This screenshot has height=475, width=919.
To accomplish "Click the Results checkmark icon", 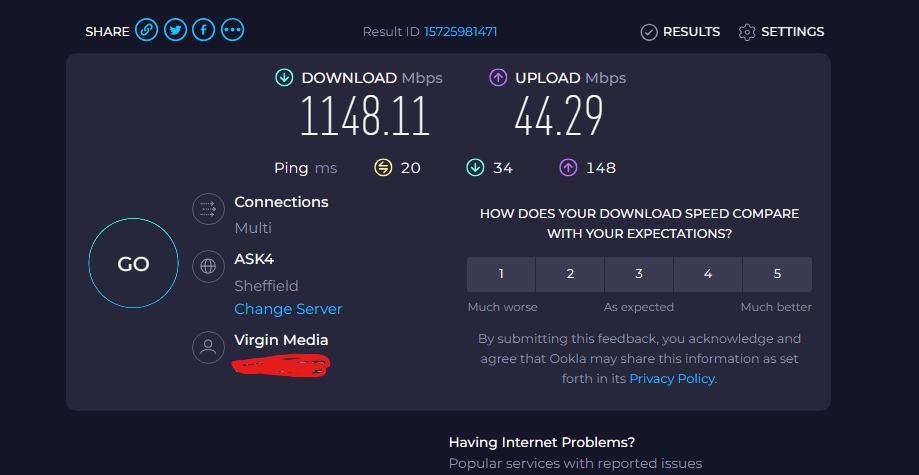I will click(649, 32).
